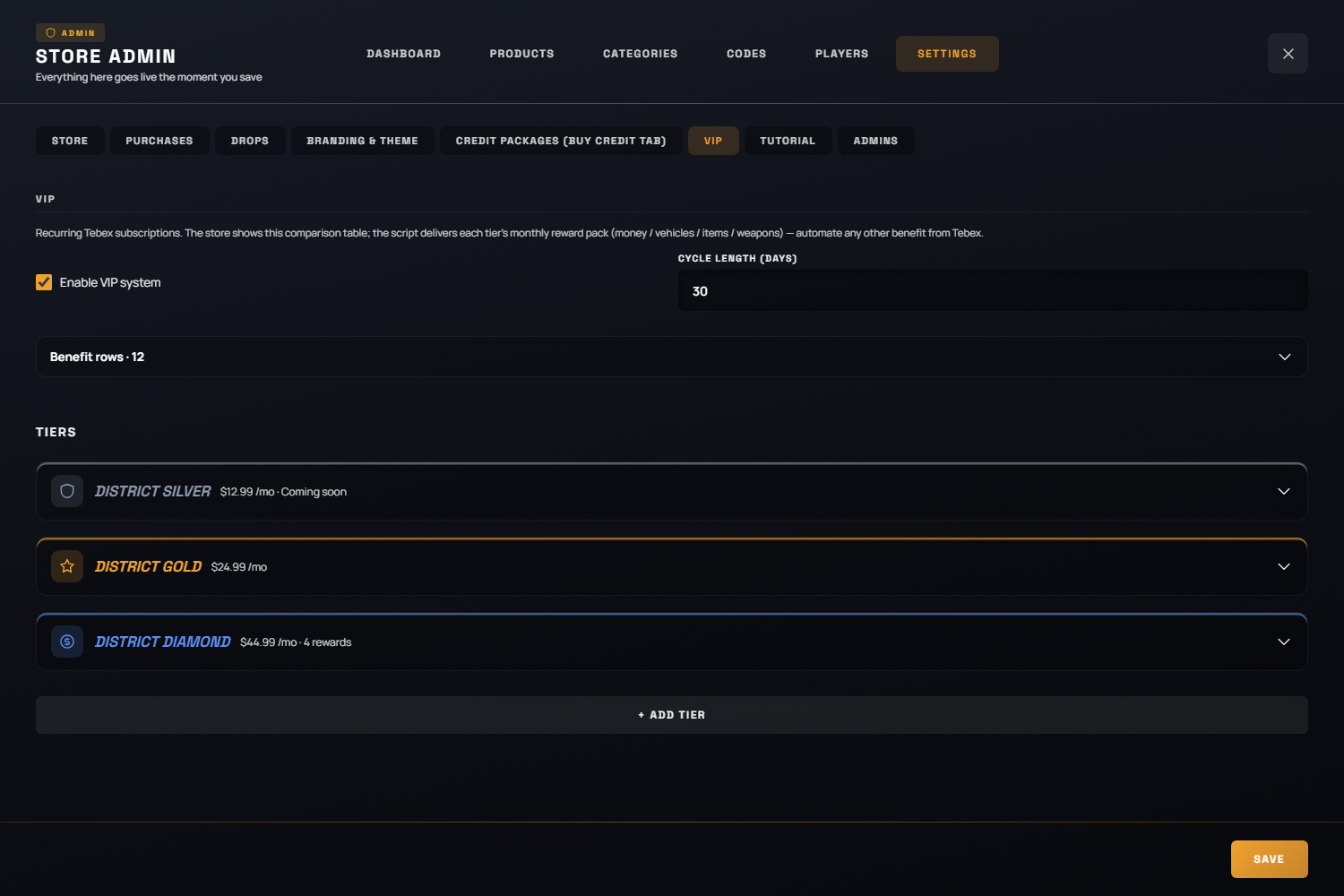Image resolution: width=1344 pixels, height=896 pixels.
Task: Click the $44.99 /mo 4 rewards text
Action: coord(296,642)
